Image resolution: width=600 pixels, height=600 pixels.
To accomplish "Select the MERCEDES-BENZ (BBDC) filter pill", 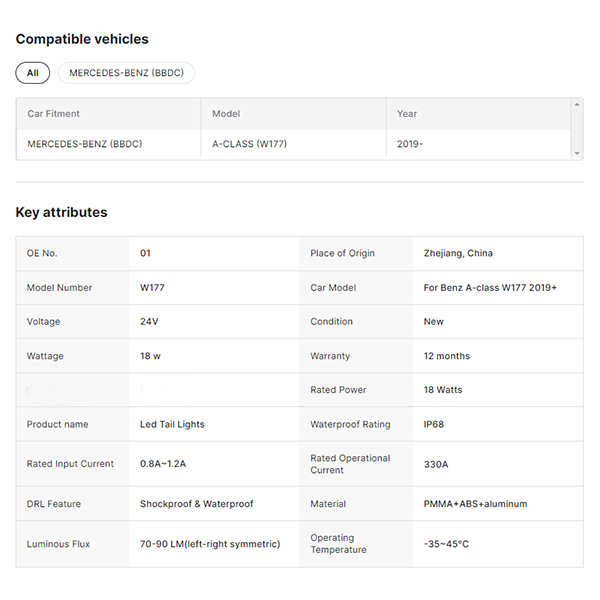I will point(126,73).
